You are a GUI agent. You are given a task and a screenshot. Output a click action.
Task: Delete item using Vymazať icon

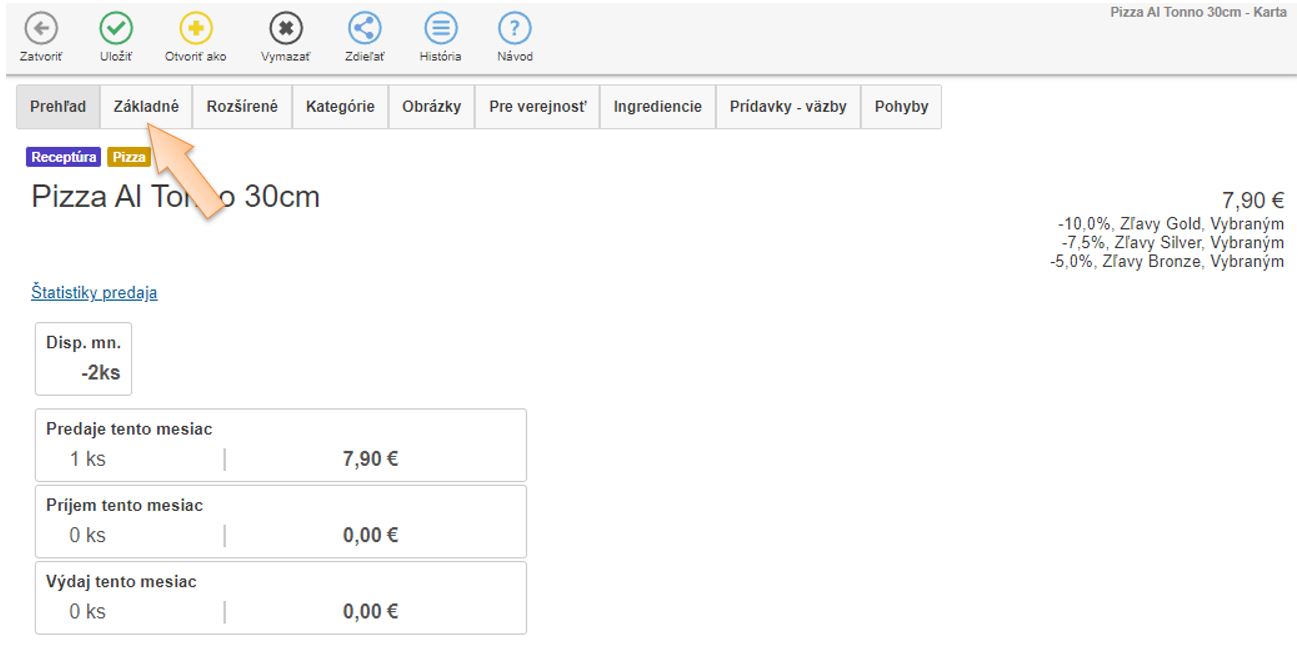[x=285, y=30]
